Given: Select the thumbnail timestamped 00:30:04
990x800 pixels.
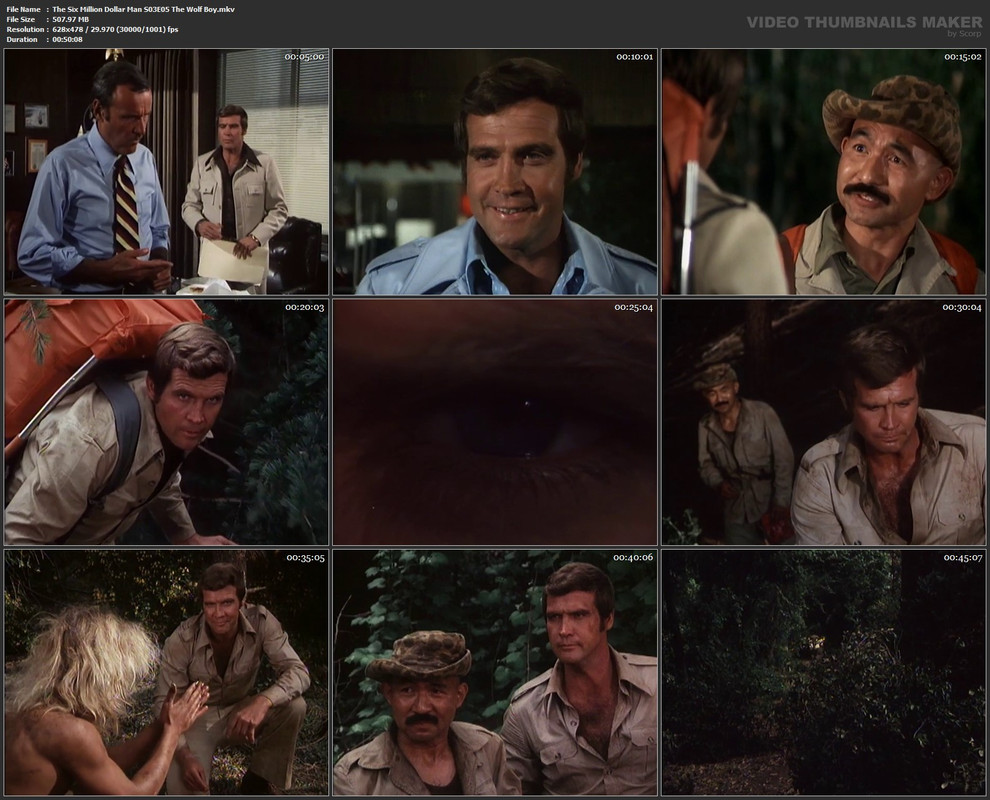Looking at the screenshot, I should coord(823,422).
